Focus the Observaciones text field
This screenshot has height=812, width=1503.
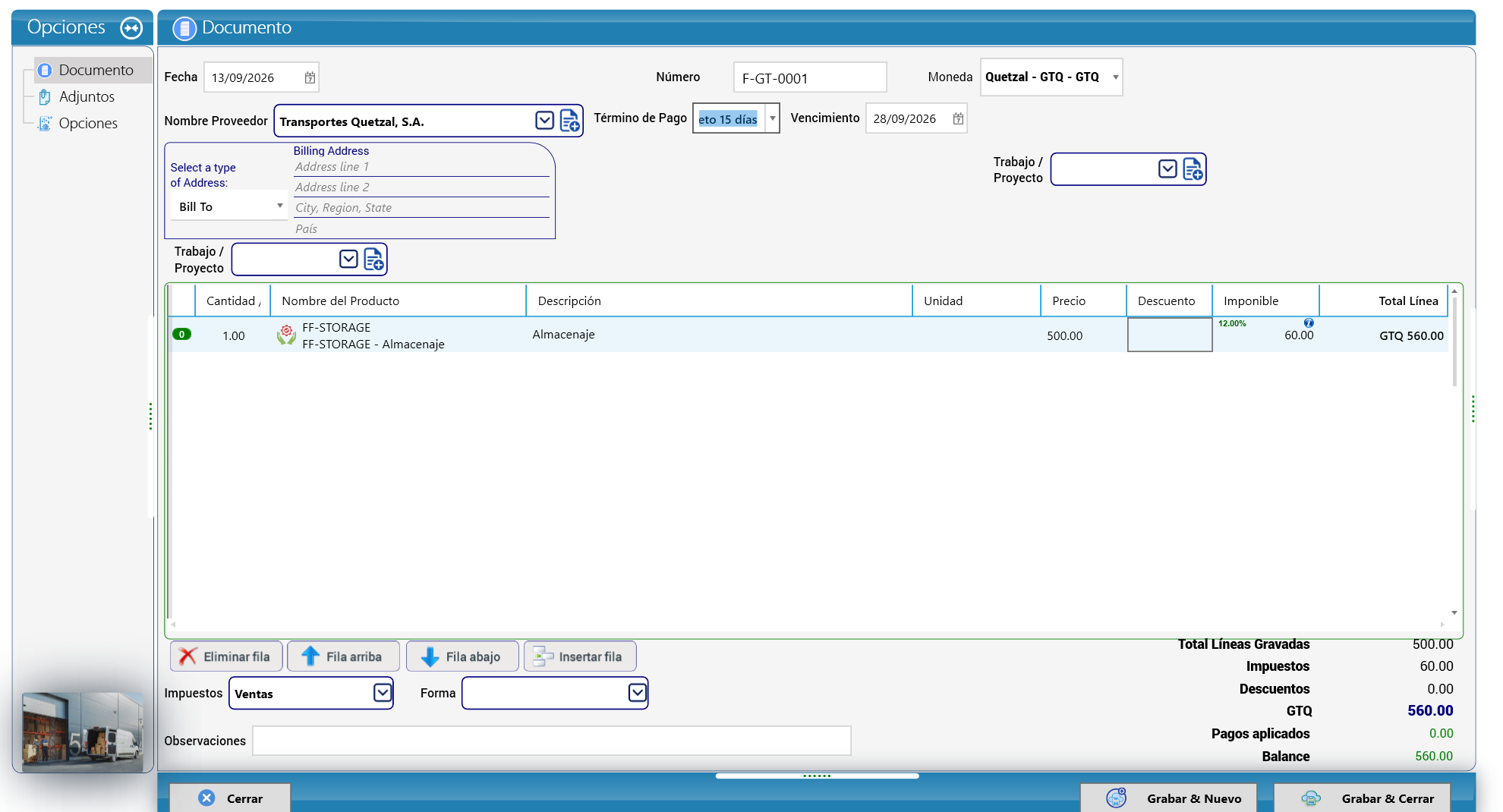pos(552,741)
